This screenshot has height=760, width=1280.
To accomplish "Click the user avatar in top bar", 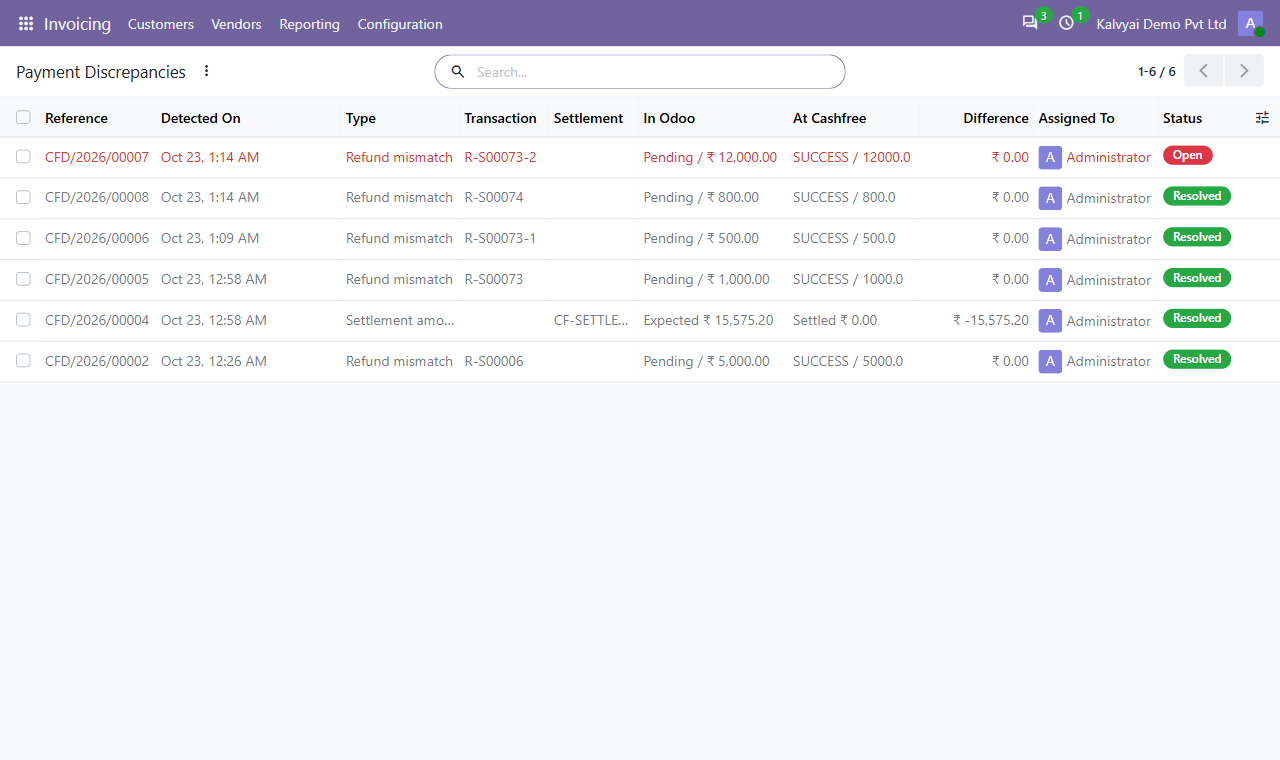I will tap(1250, 23).
